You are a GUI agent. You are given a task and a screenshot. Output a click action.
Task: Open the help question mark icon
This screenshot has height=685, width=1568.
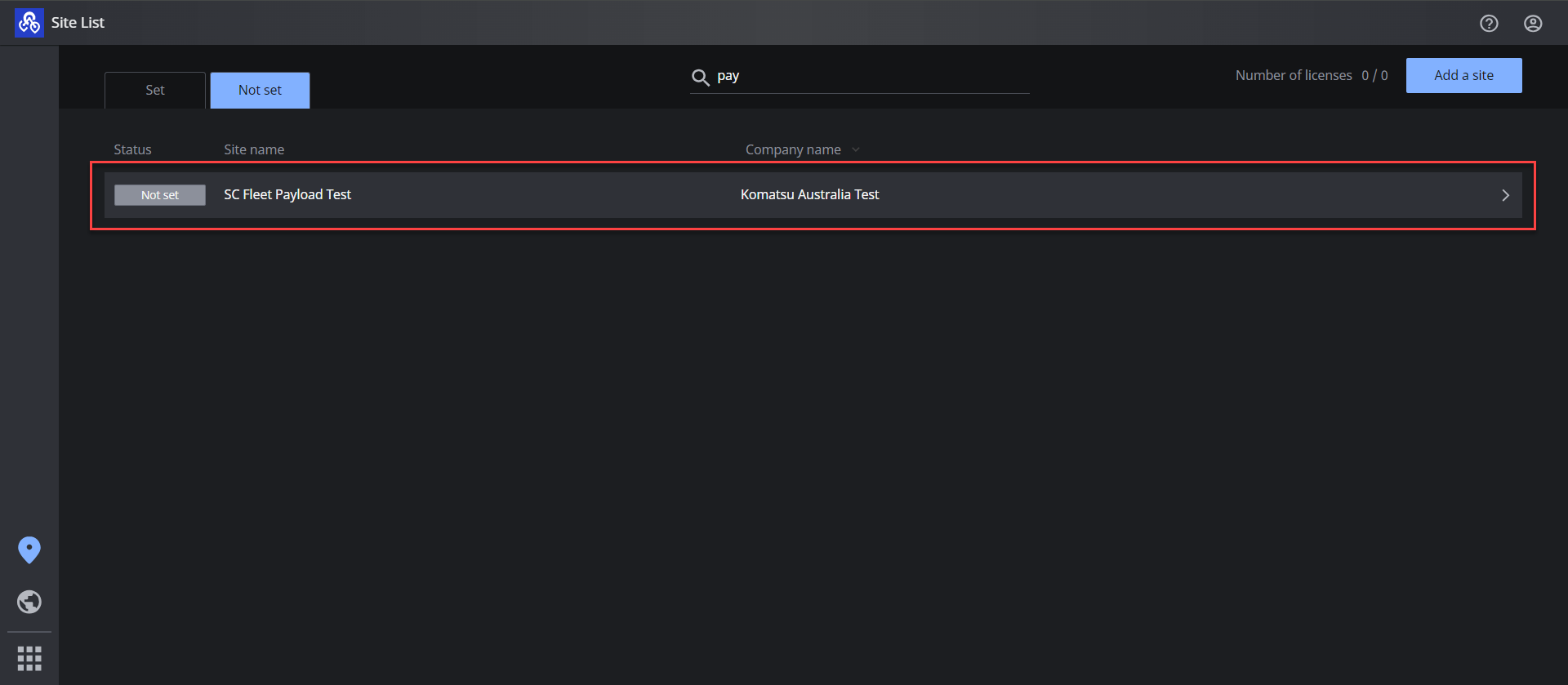coord(1489,23)
